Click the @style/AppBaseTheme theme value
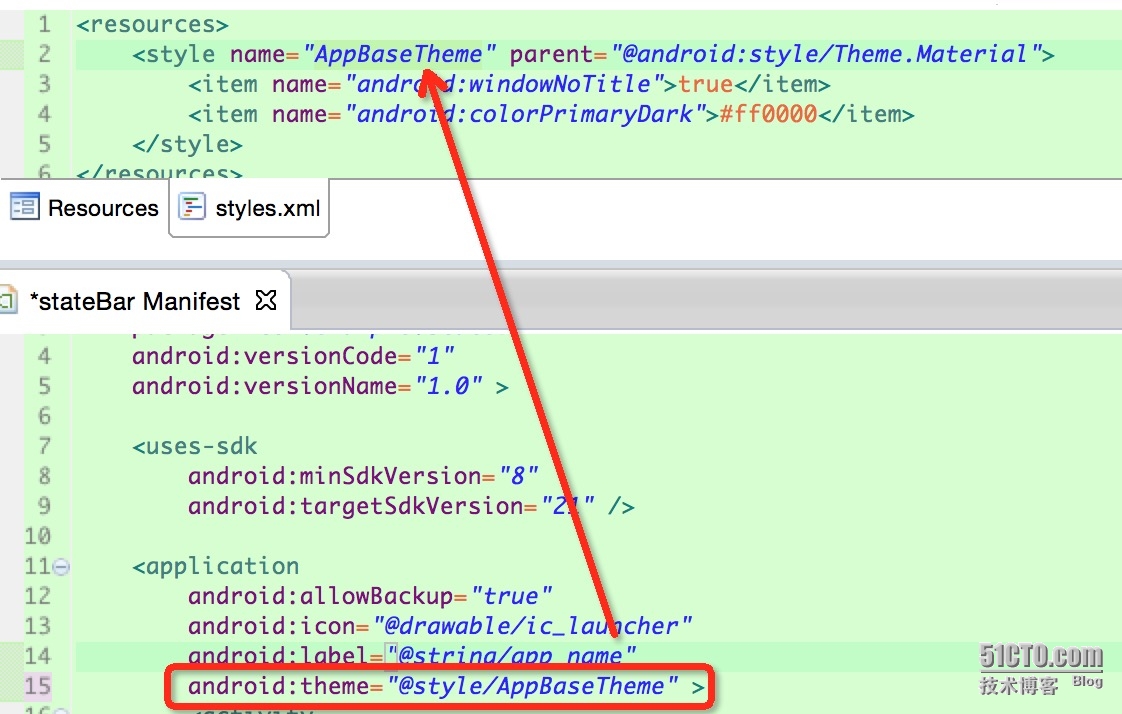The height and width of the screenshot is (714, 1122). click(533, 686)
